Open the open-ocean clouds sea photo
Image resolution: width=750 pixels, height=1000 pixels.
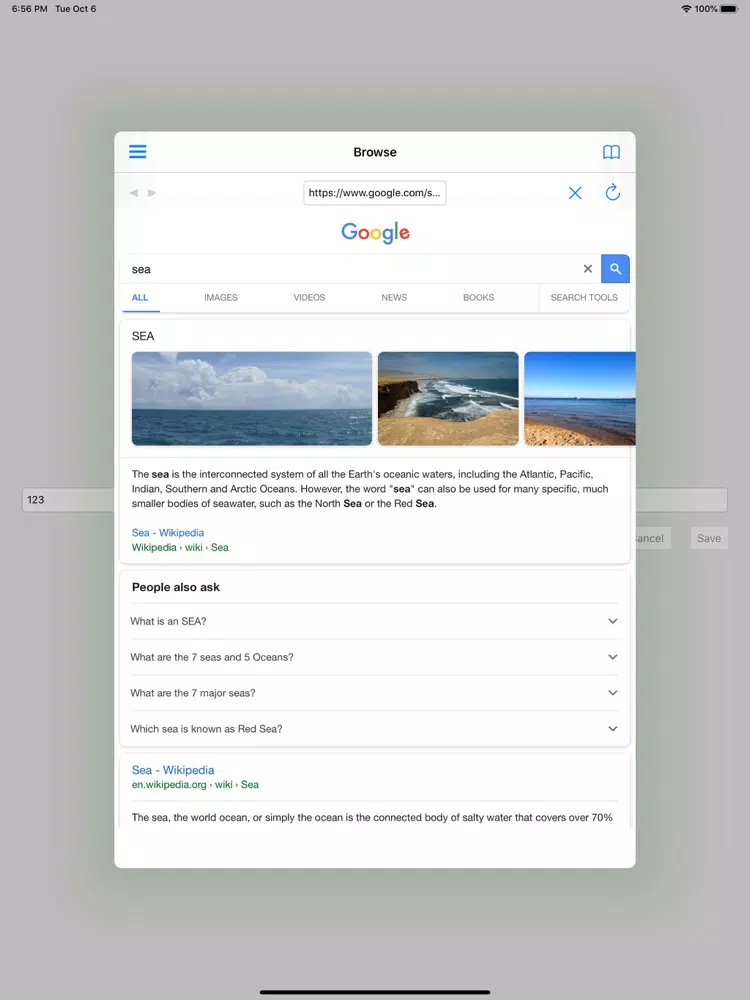click(x=252, y=399)
